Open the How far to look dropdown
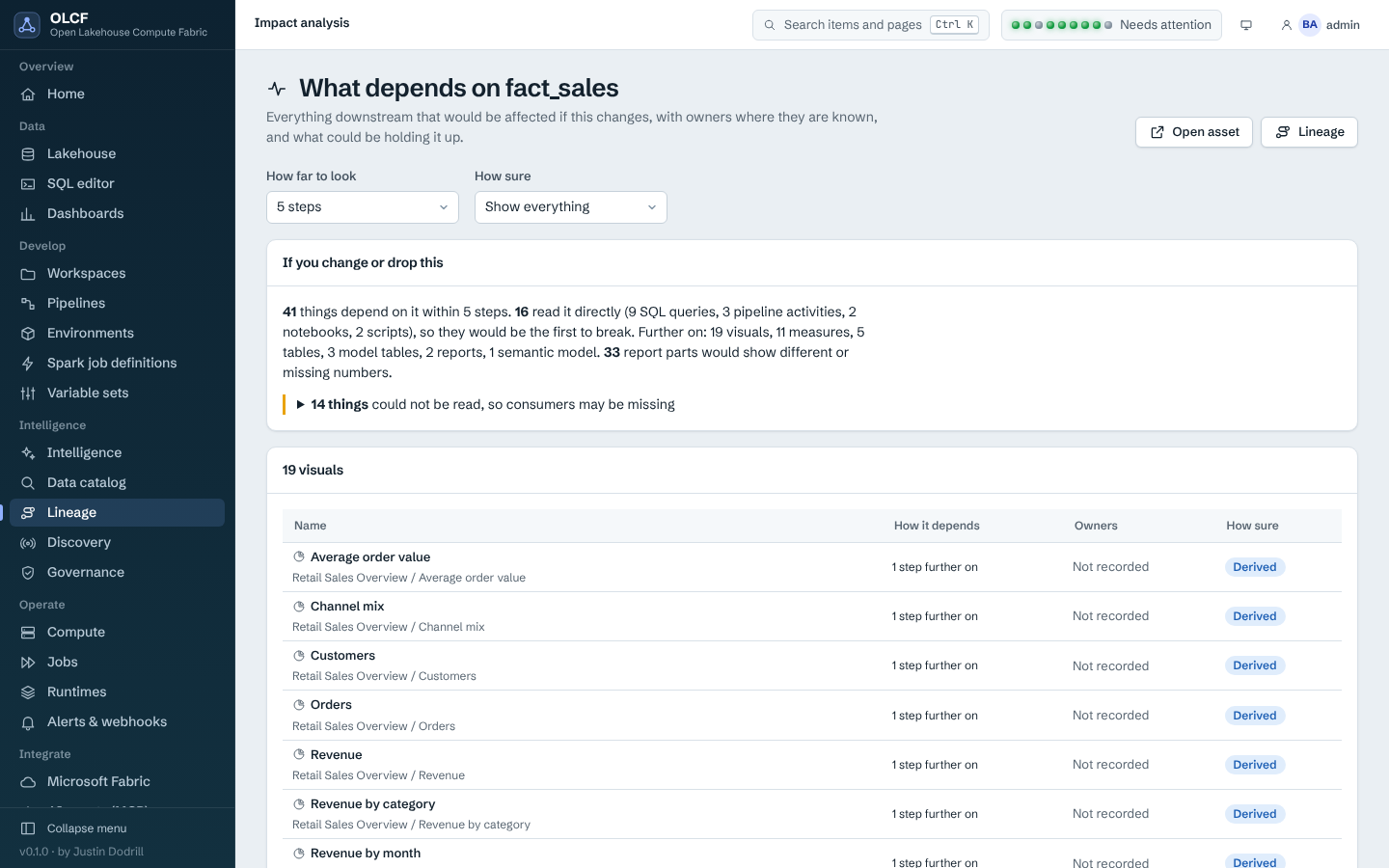The width and height of the screenshot is (1389, 868). [x=363, y=207]
